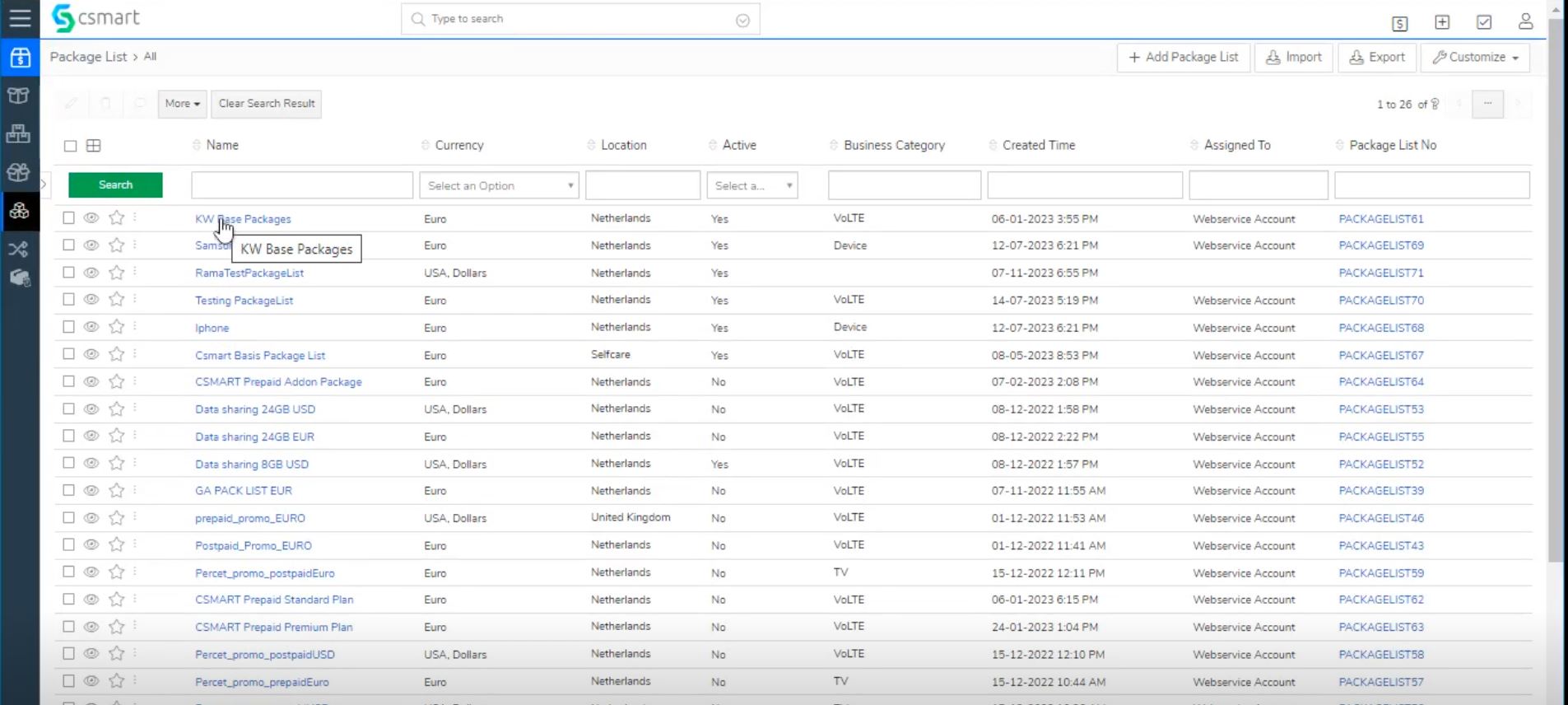Sort by Name column header
Screen dimensions: 1568x705
(222, 145)
